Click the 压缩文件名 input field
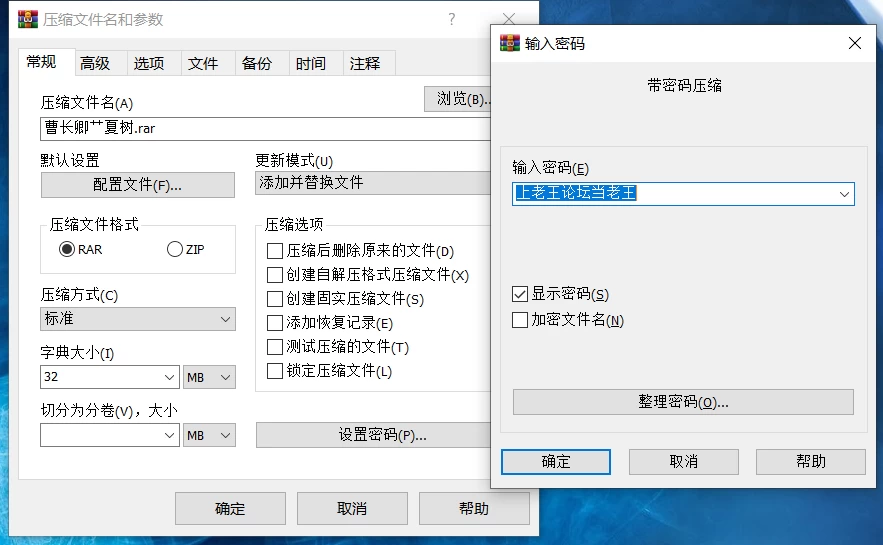 click(x=266, y=128)
